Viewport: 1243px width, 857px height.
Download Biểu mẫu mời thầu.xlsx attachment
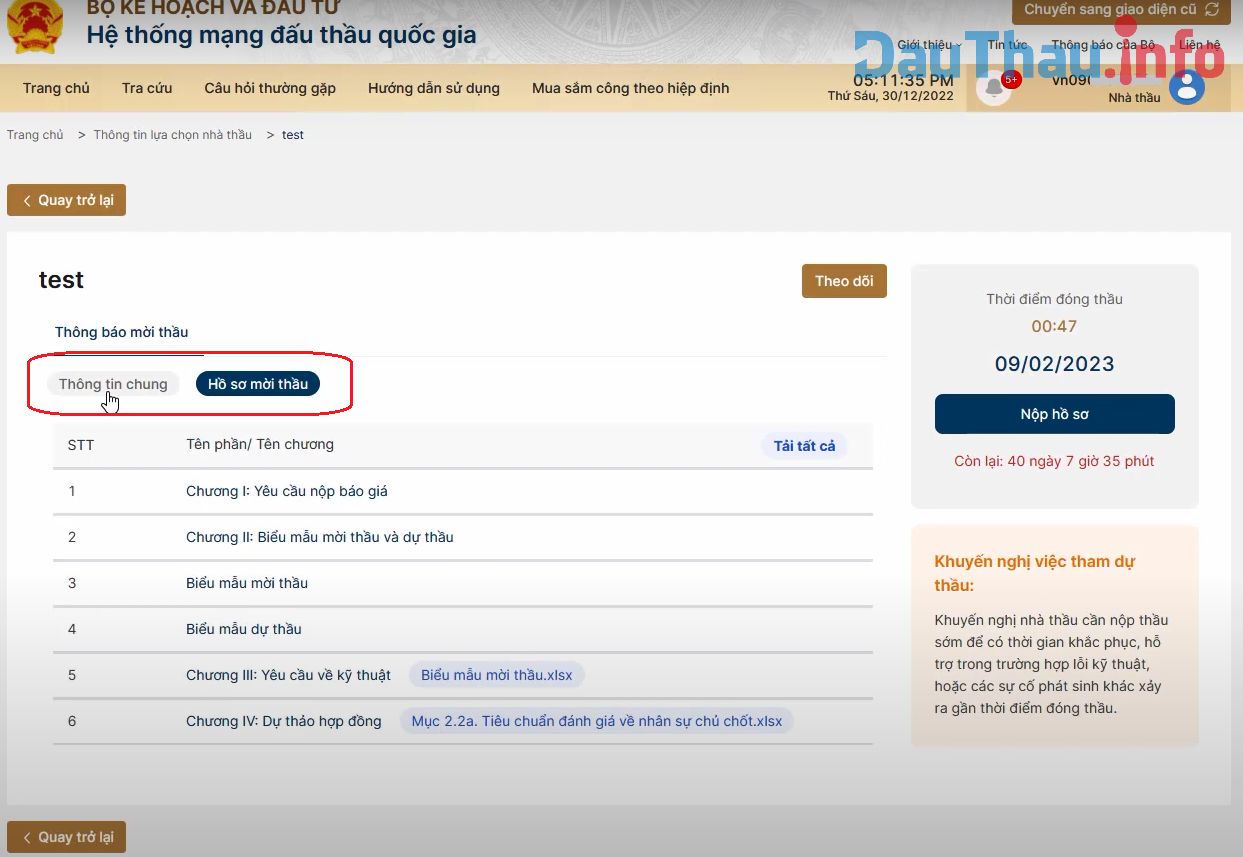coord(496,675)
